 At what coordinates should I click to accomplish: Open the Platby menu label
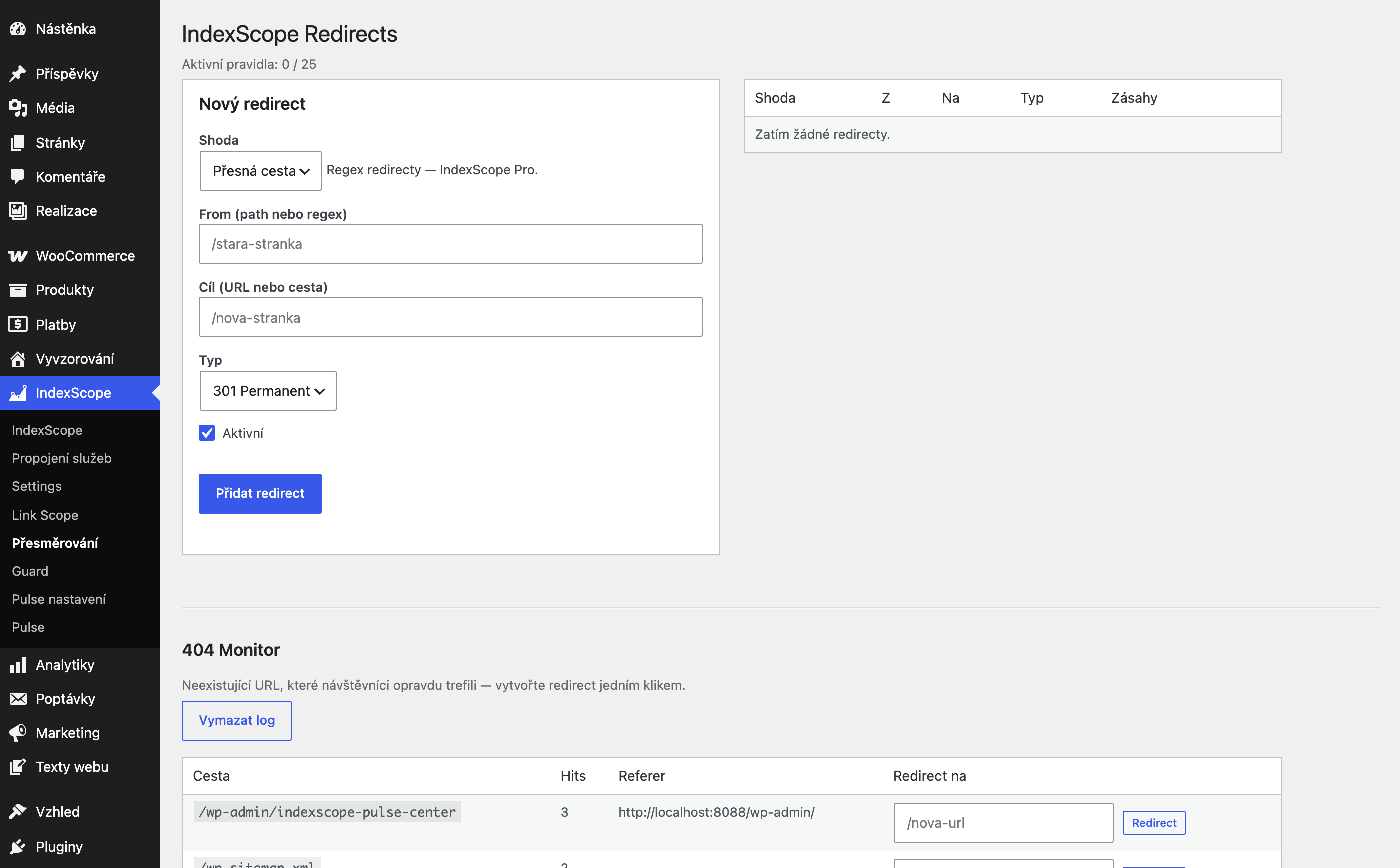[55, 324]
